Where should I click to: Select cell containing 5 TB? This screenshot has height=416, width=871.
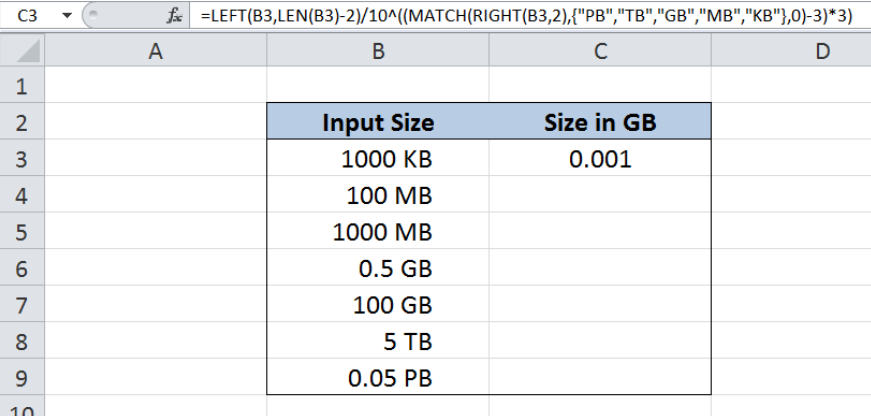(x=378, y=341)
